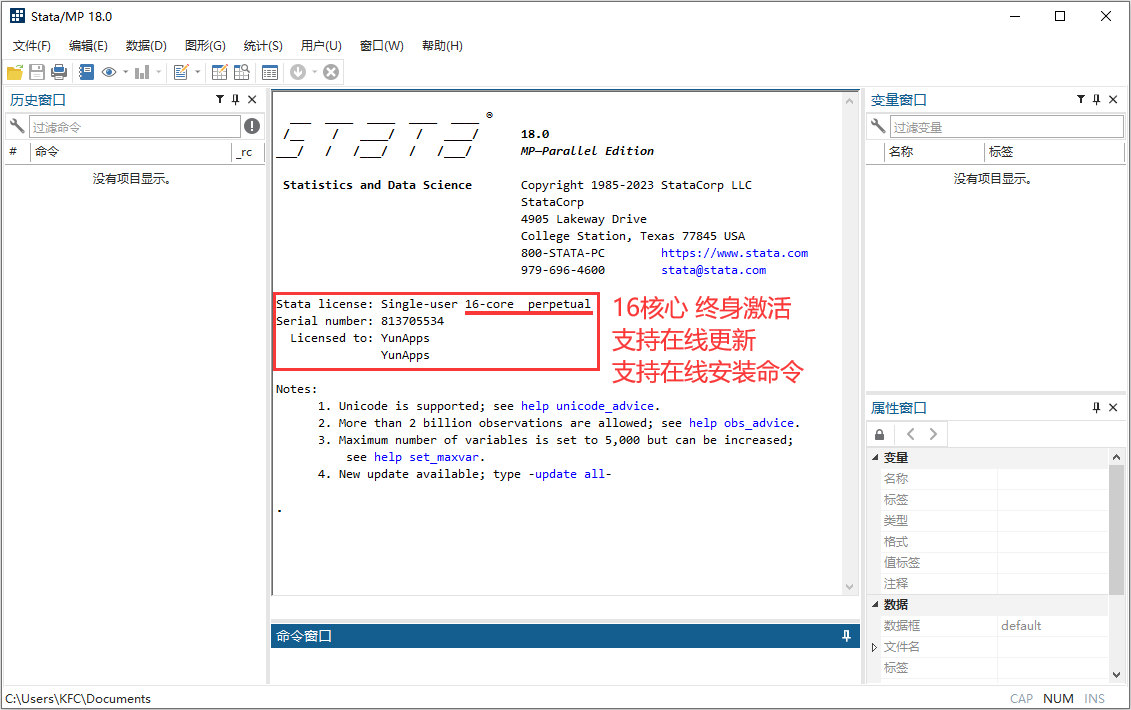Open the 帮助(H) menu

coord(442,45)
